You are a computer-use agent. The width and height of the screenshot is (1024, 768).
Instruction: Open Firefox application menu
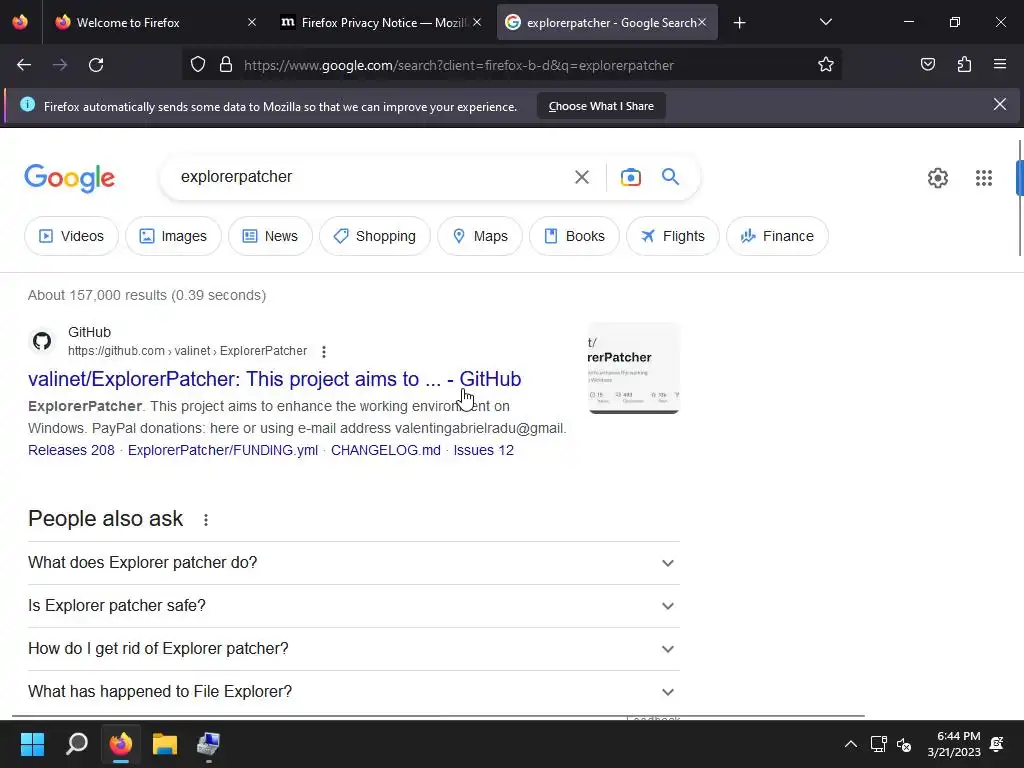(1000, 64)
